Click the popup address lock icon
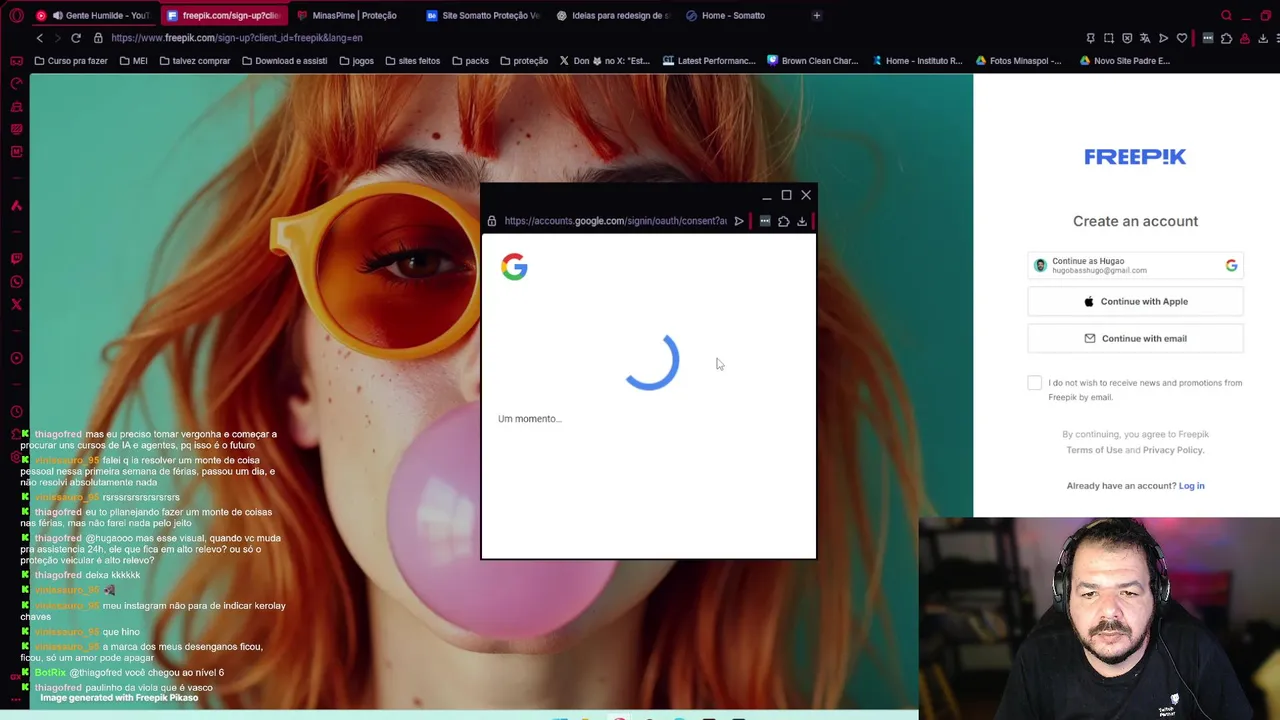 (x=491, y=221)
